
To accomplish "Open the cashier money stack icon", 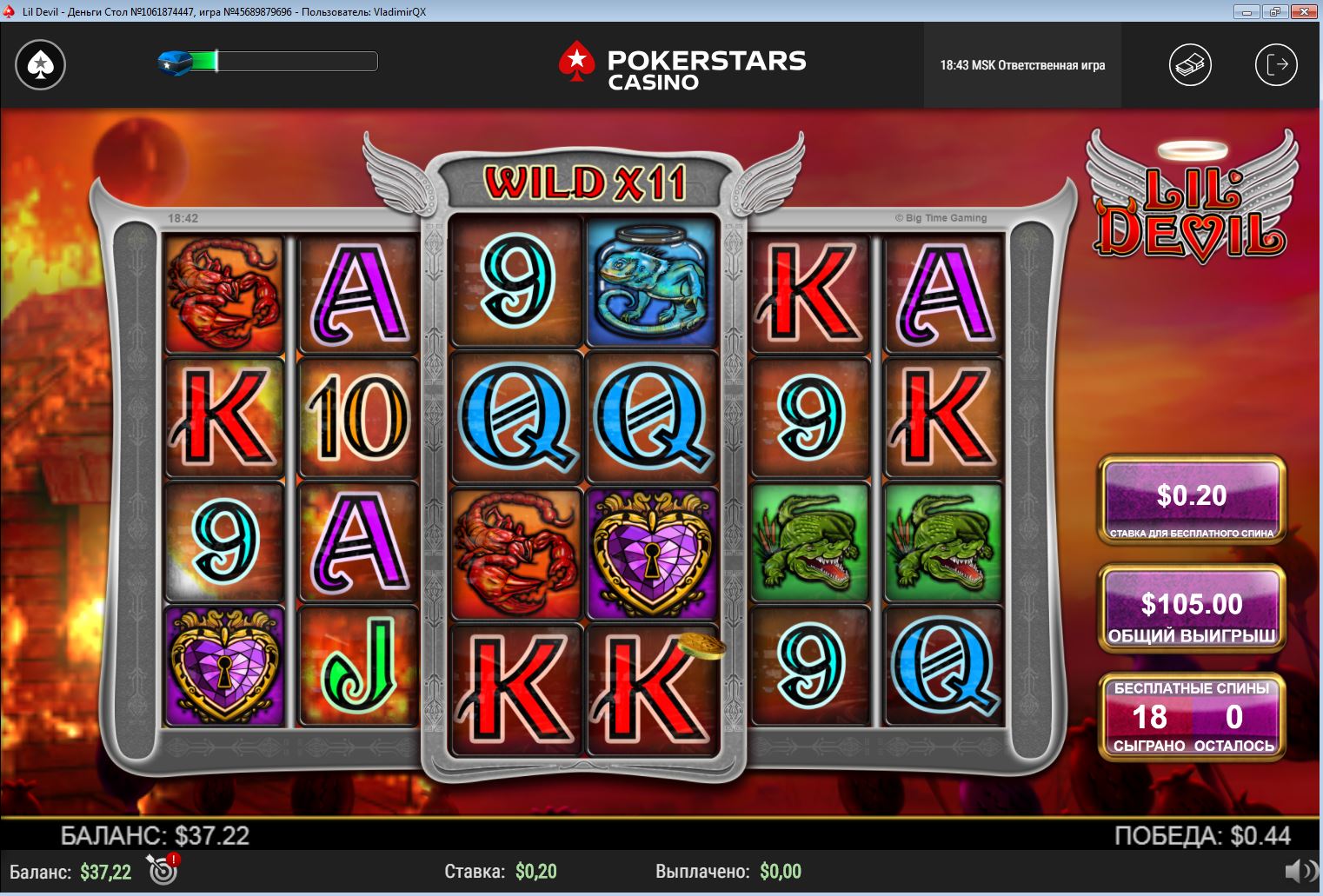I will [x=1190, y=64].
